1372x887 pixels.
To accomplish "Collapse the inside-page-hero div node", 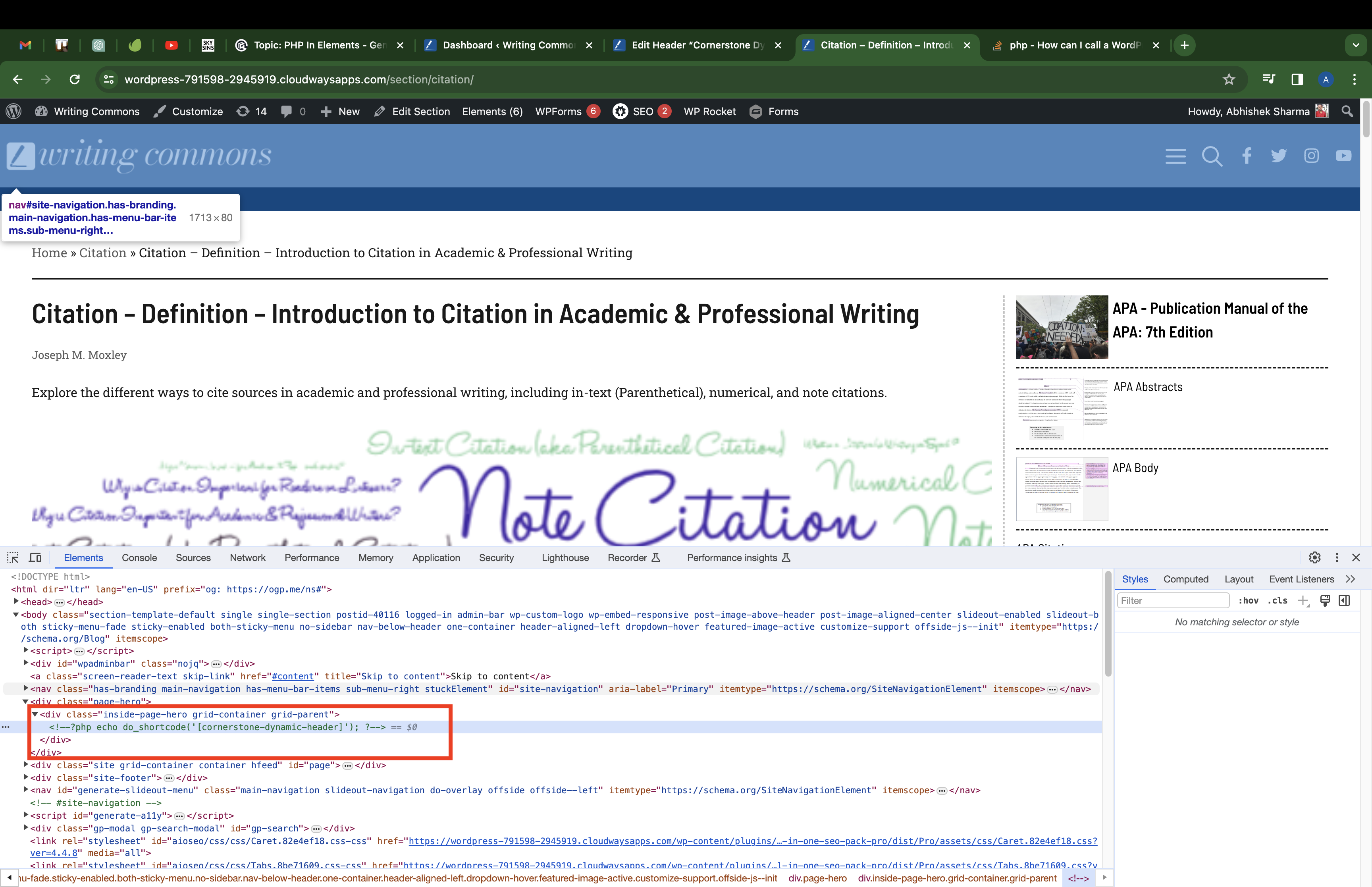I will pyautogui.click(x=35, y=714).
